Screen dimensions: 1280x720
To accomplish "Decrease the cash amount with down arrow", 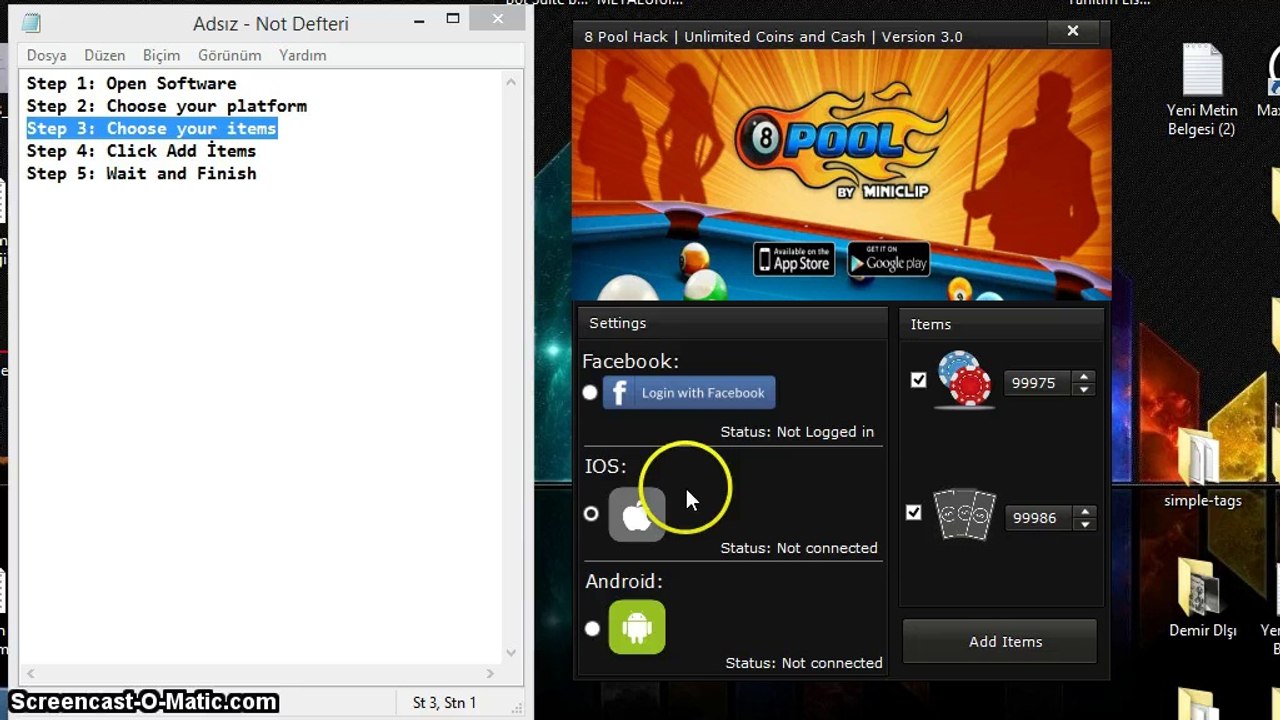I will pyautogui.click(x=1084, y=524).
